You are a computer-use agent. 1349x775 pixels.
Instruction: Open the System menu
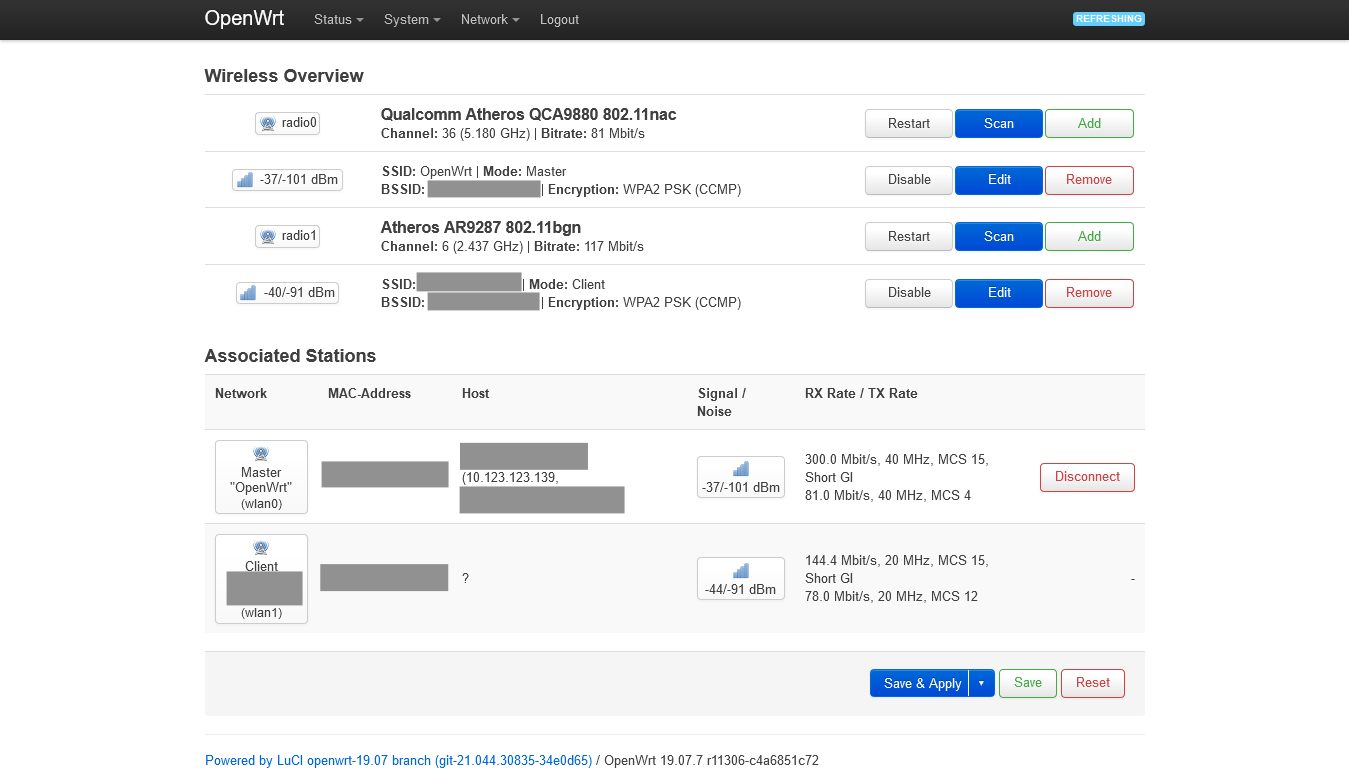411,19
